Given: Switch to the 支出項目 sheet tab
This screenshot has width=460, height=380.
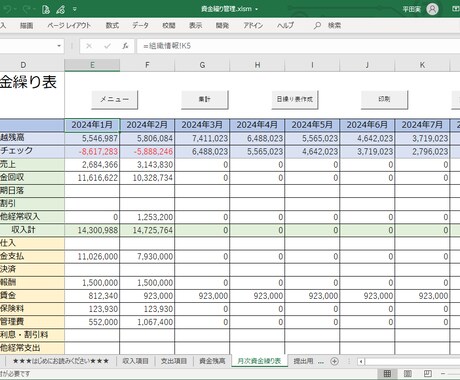Looking at the screenshot, I should click(173, 361).
